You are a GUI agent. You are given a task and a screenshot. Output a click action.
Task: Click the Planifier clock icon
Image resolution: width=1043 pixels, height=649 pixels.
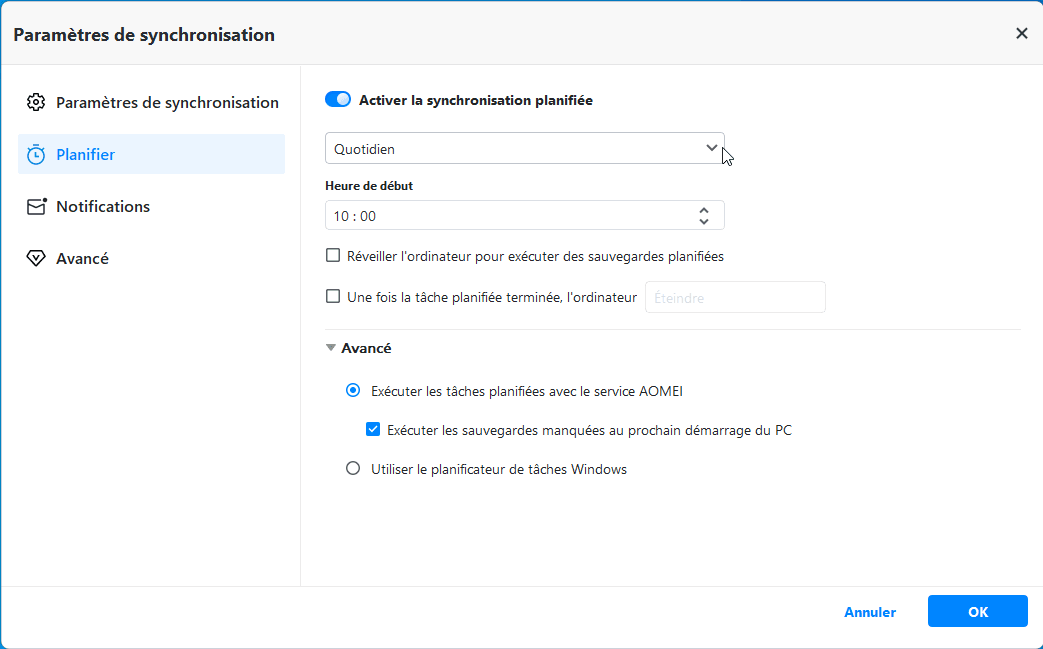tap(36, 154)
